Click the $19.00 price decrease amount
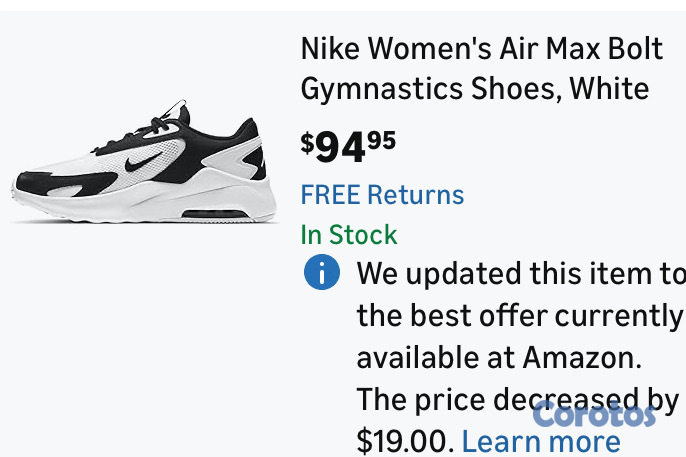 pos(404,441)
